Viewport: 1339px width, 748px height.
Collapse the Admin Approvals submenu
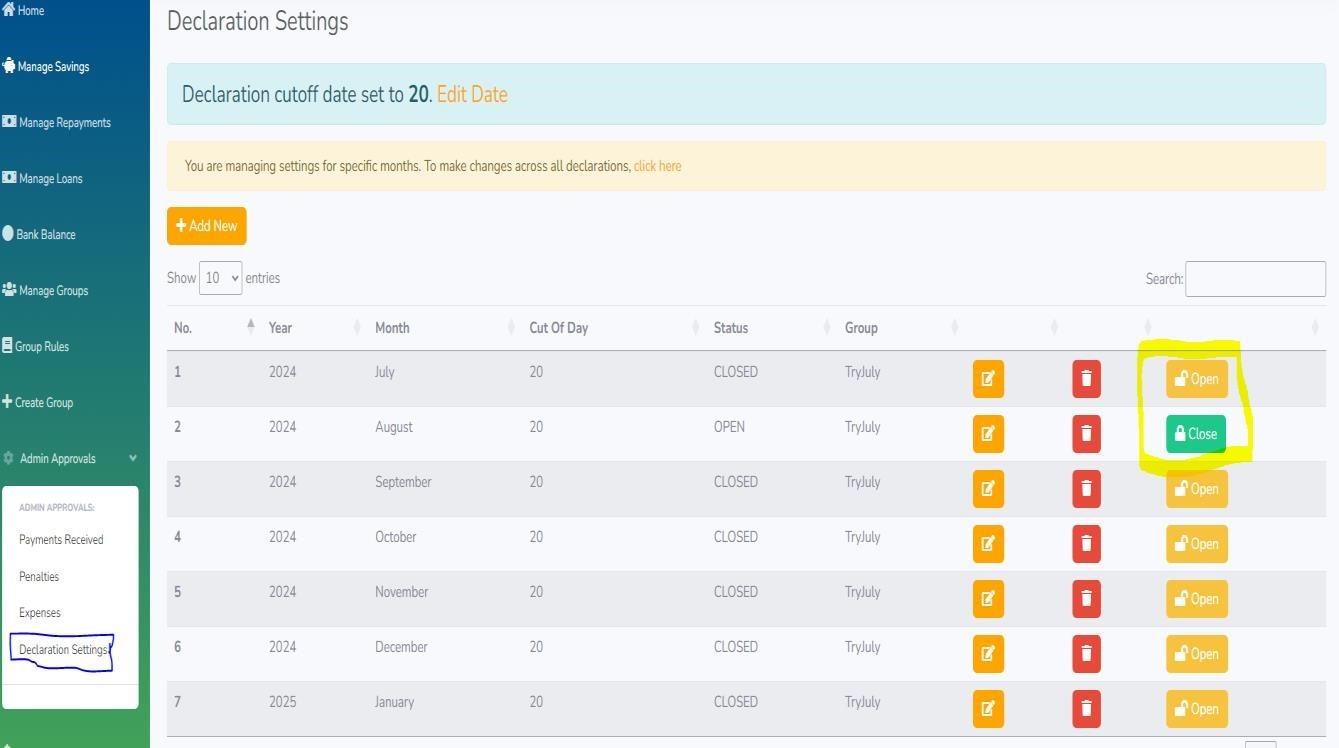[x=131, y=458]
